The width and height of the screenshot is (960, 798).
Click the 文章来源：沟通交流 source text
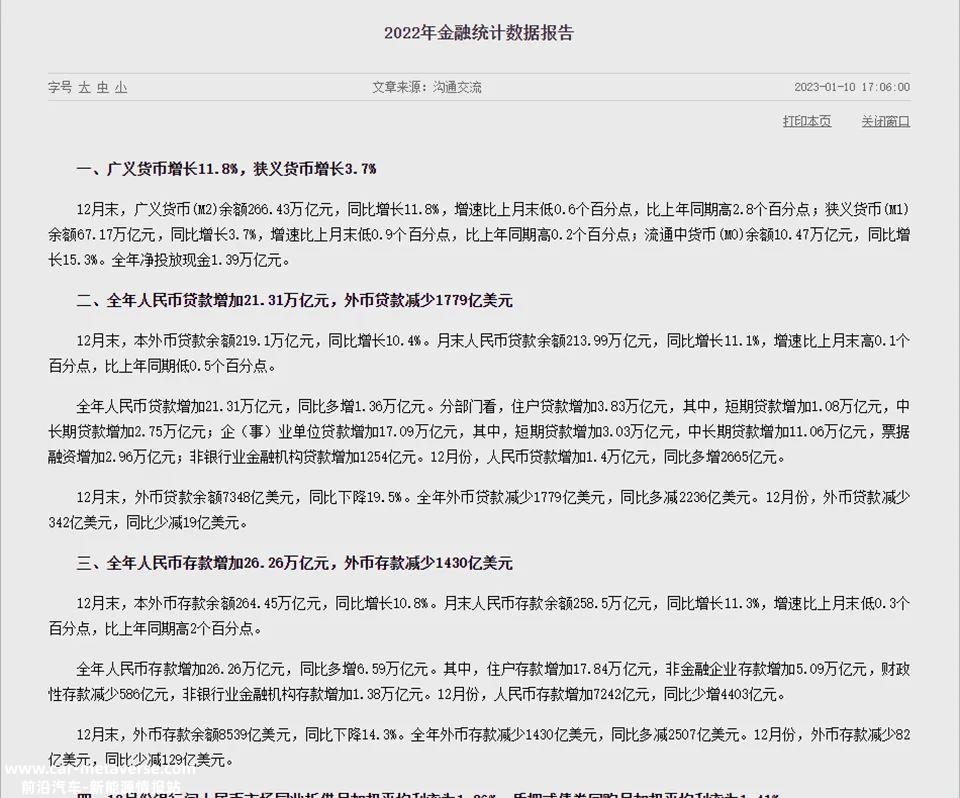point(427,88)
